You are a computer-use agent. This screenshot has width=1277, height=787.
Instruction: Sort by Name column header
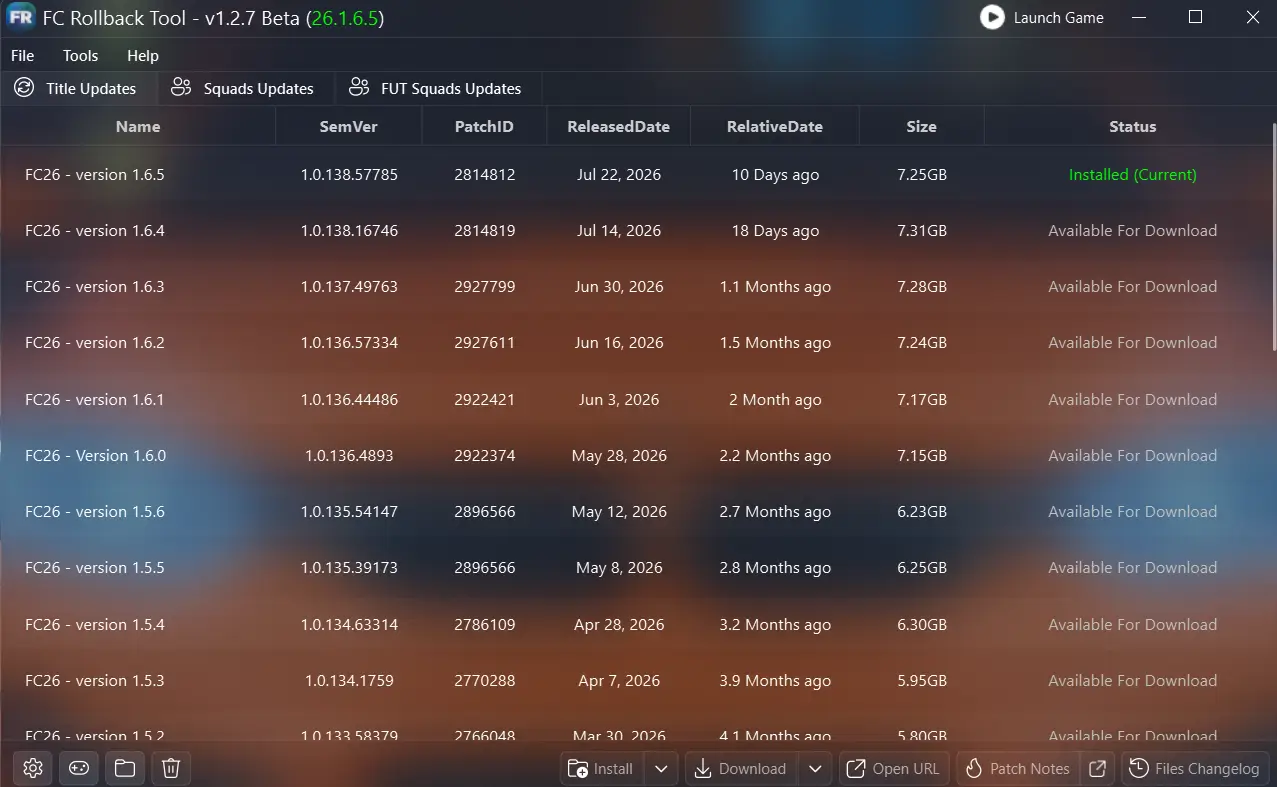pyautogui.click(x=138, y=127)
